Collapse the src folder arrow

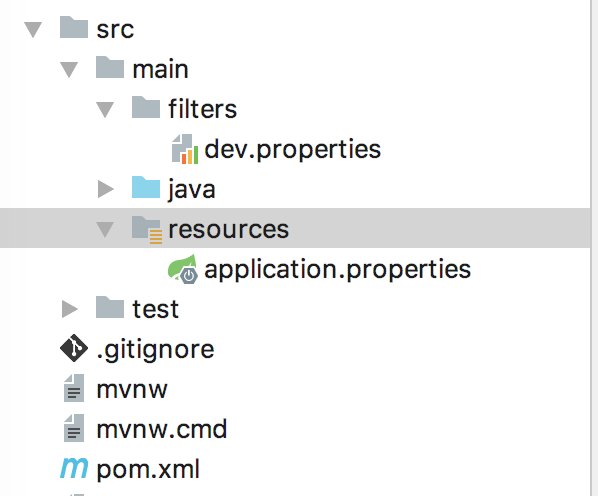click(33, 30)
